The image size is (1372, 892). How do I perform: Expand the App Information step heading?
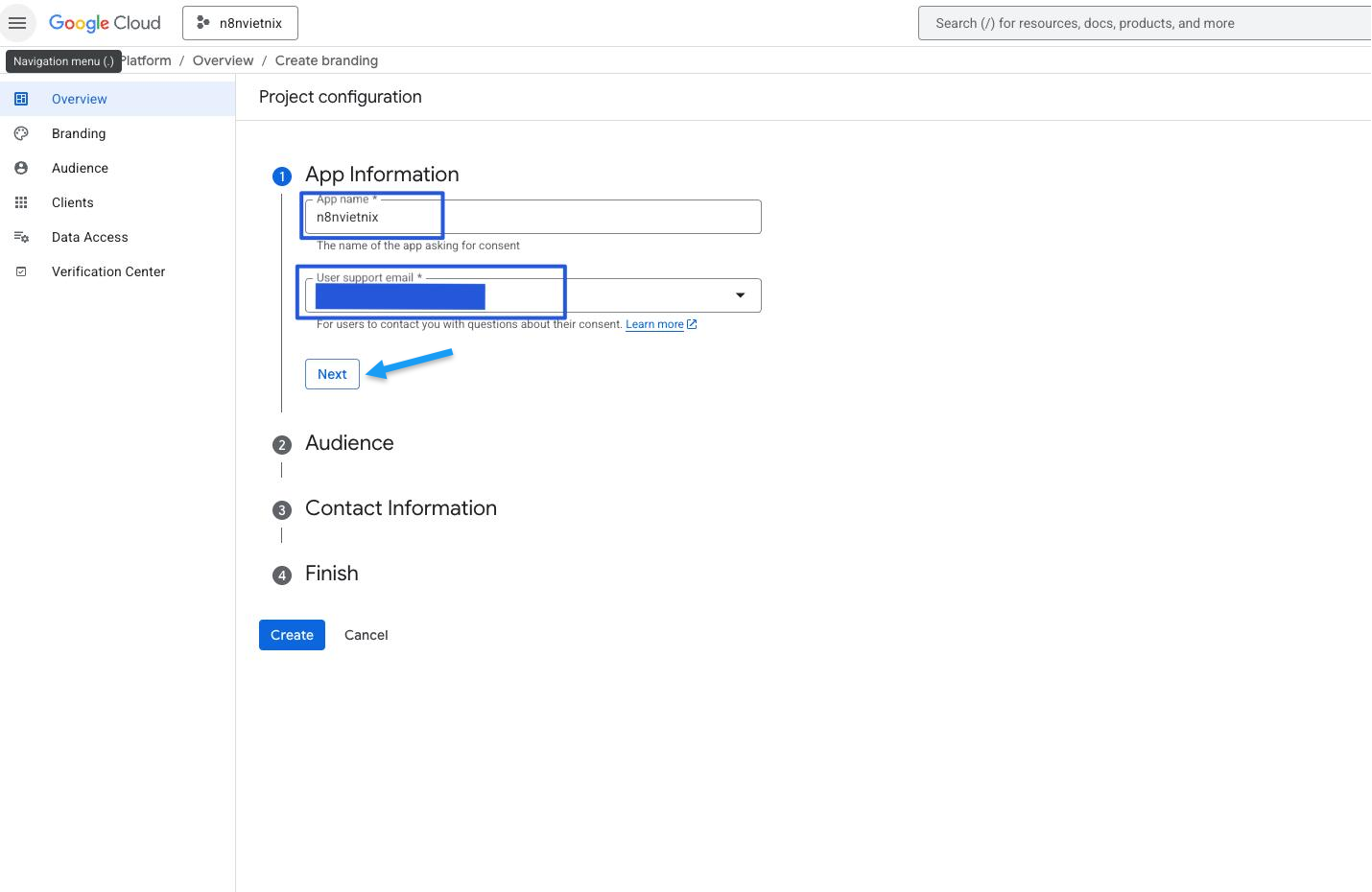point(382,175)
